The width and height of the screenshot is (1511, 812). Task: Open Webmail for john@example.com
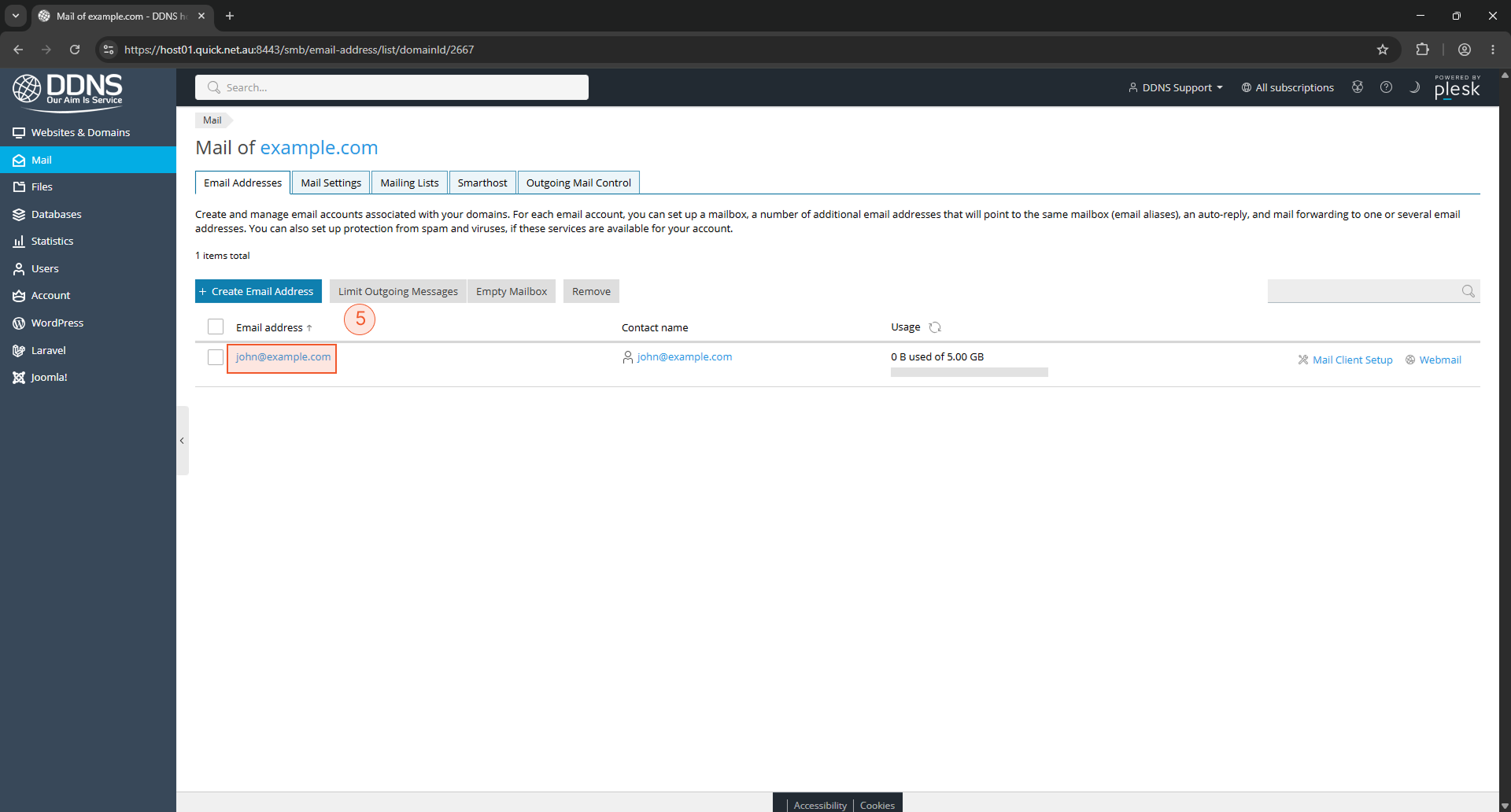point(1433,360)
